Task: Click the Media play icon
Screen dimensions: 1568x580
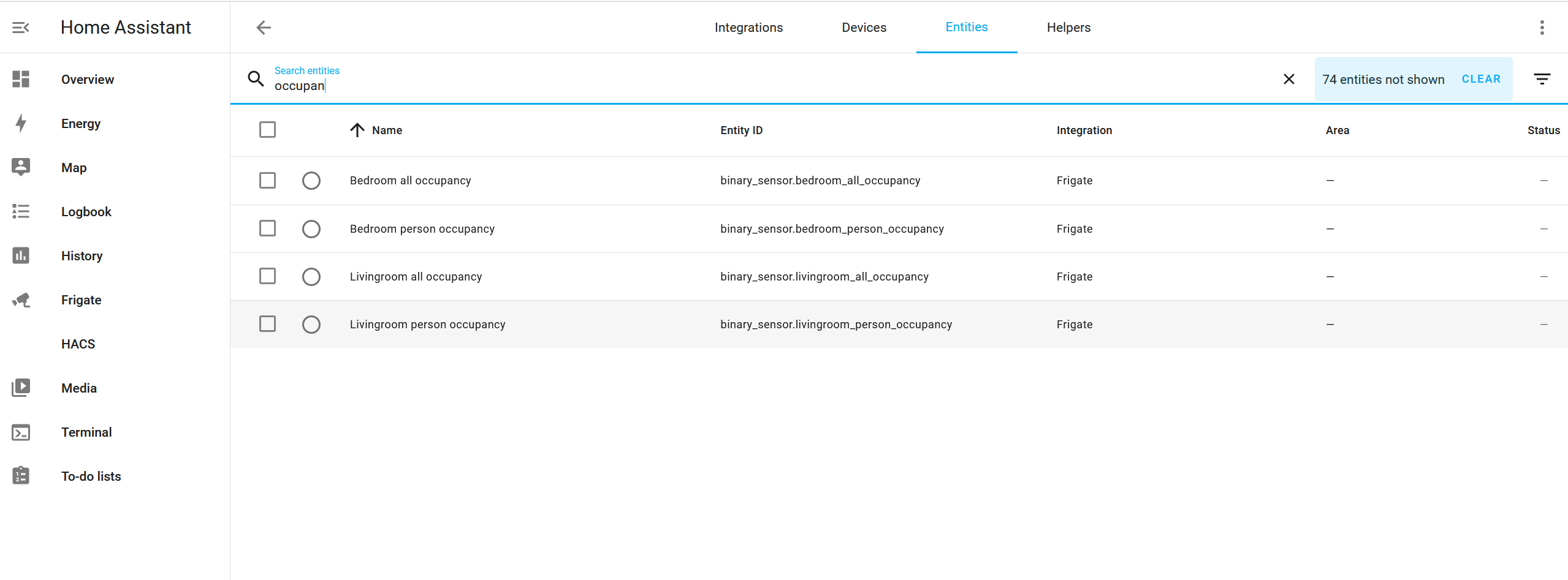Action: (x=21, y=388)
